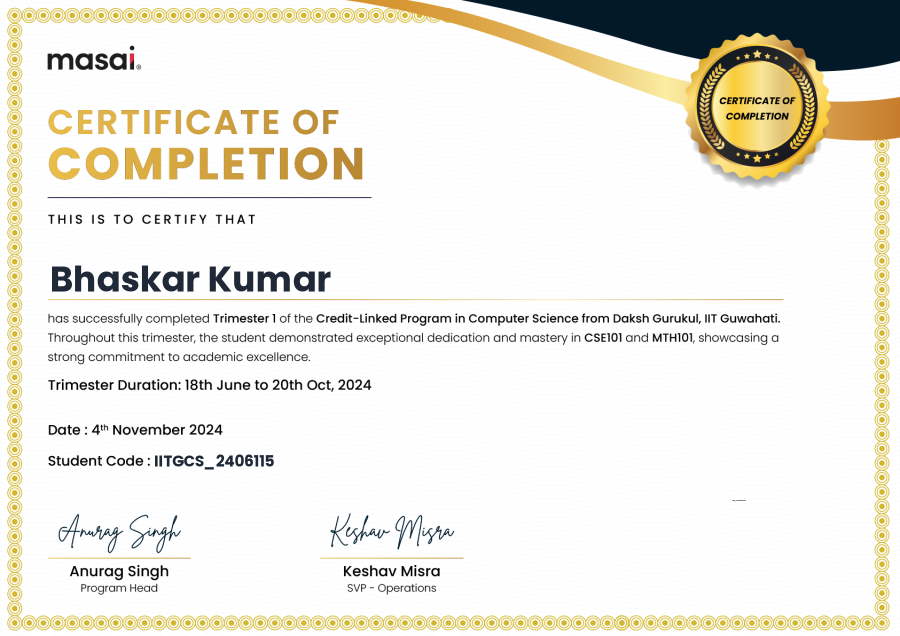Select student code IITGCS_2406115

[214, 461]
